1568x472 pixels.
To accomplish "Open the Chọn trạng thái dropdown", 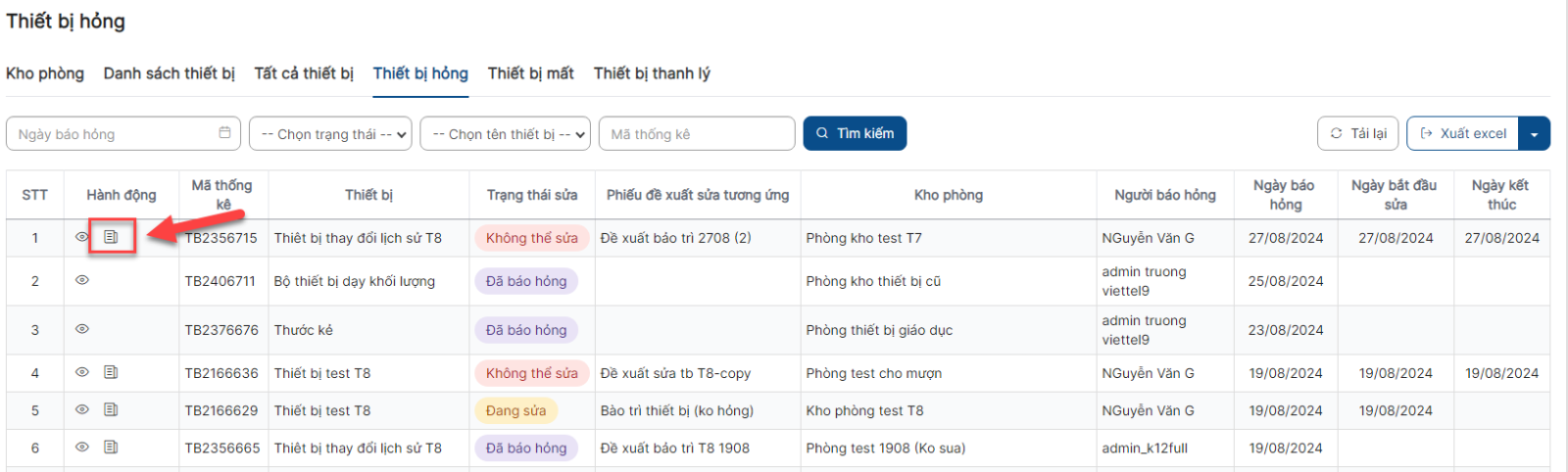I will [x=331, y=134].
